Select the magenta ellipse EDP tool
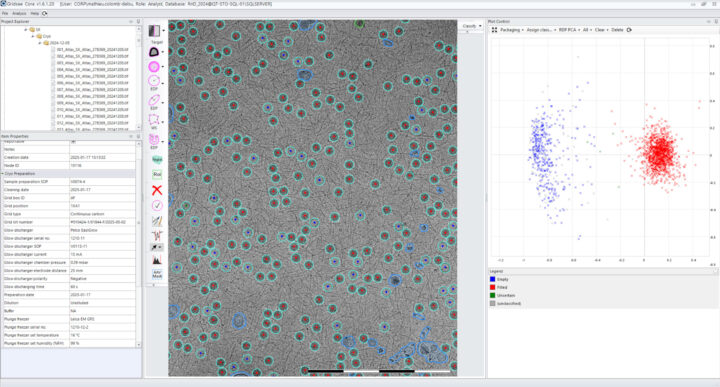Image resolution: width=720 pixels, height=387 pixels. click(154, 100)
